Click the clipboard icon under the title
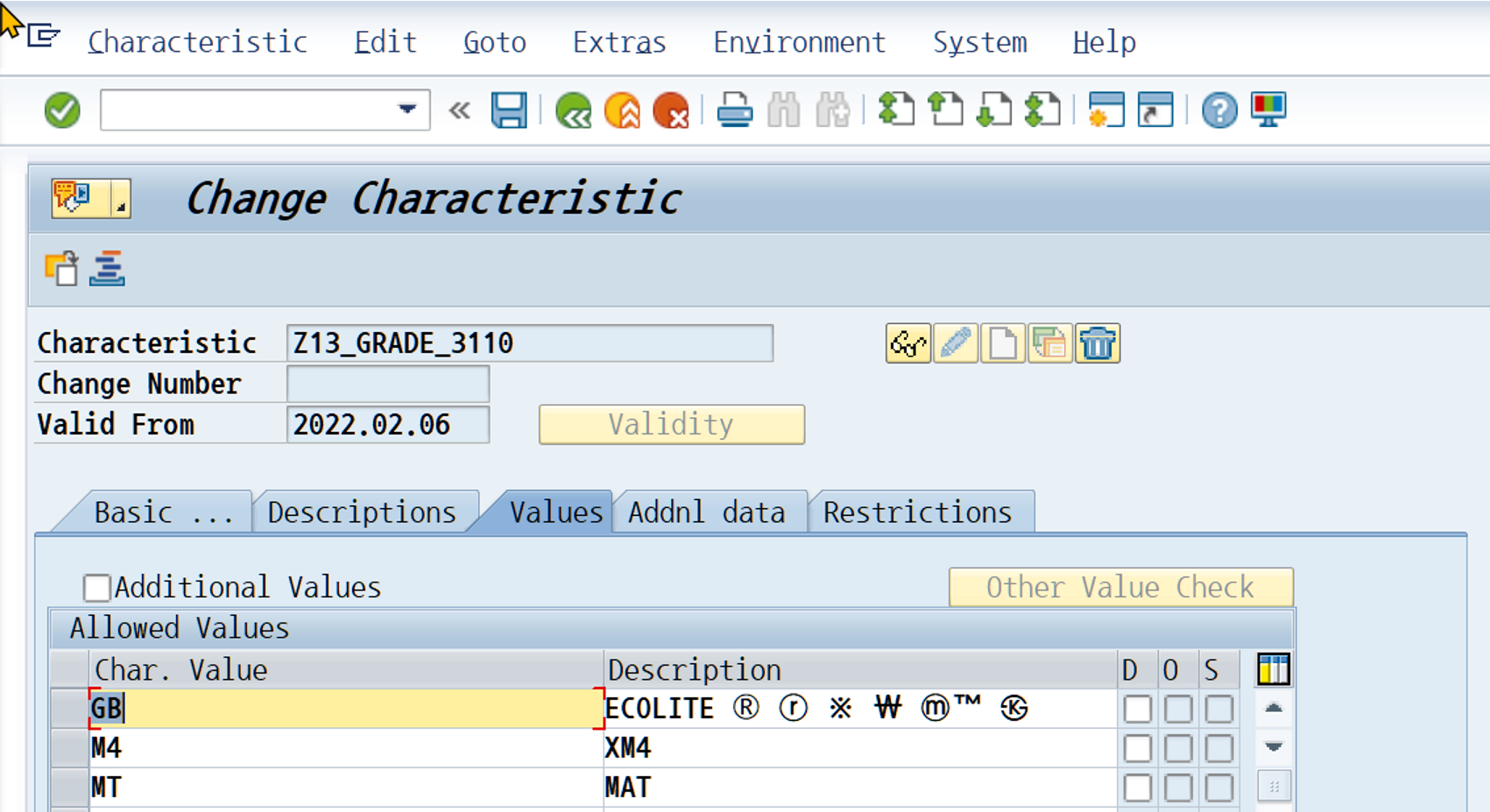This screenshot has width=1490, height=812. pyautogui.click(x=61, y=268)
